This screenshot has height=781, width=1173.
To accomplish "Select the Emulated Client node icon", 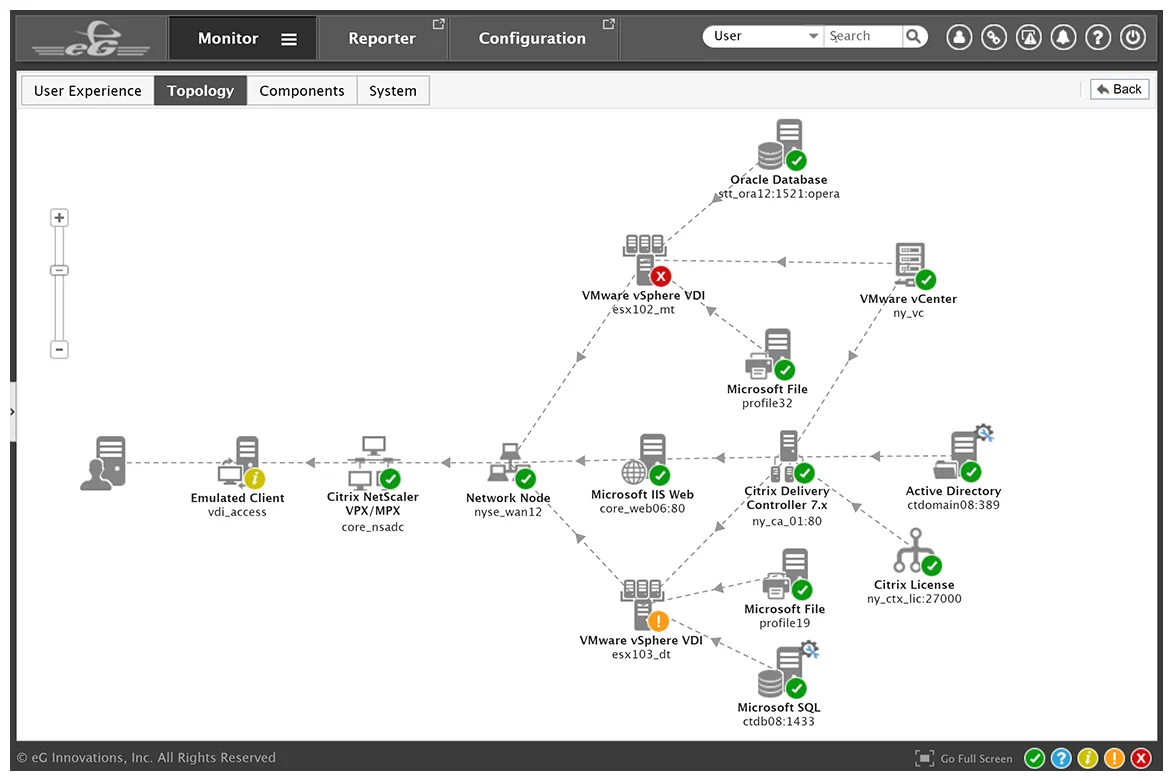I will tap(241, 462).
